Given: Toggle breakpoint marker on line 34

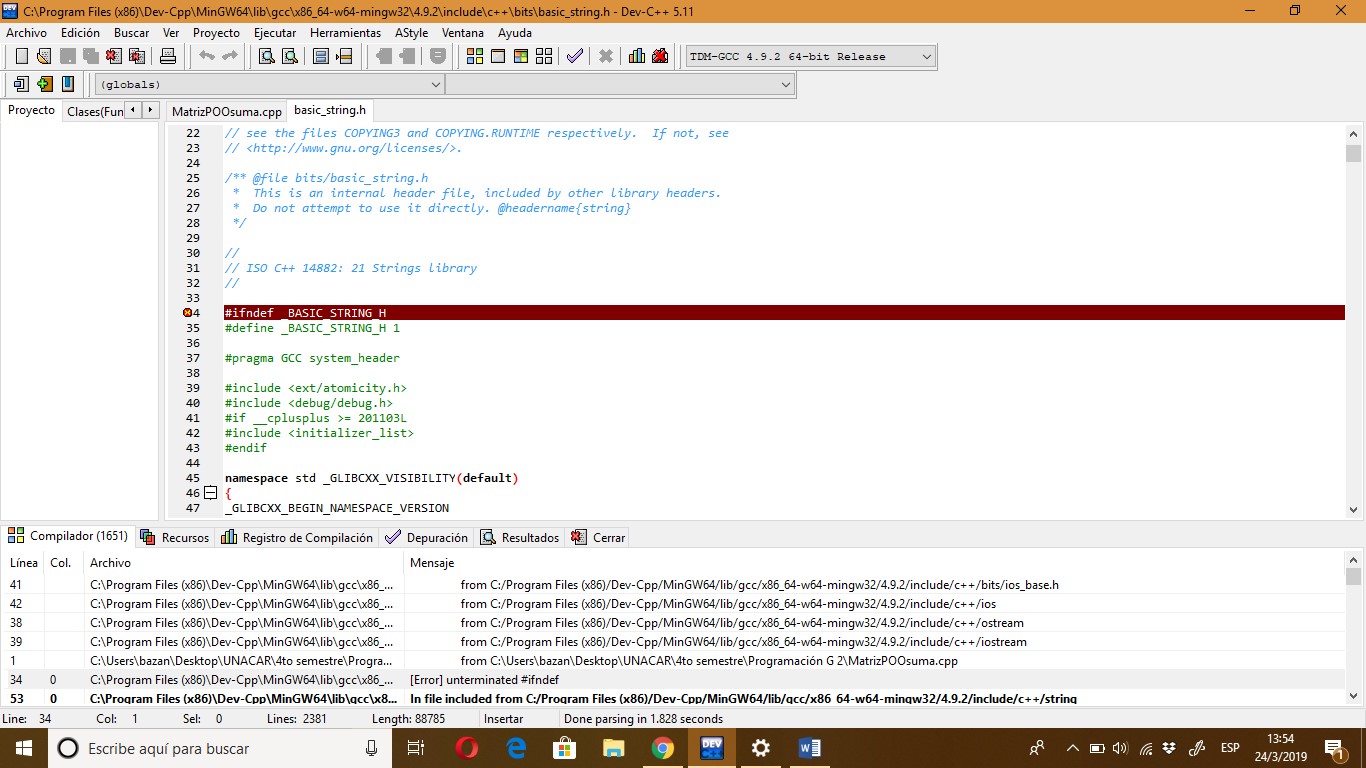Looking at the screenshot, I should pyautogui.click(x=187, y=313).
